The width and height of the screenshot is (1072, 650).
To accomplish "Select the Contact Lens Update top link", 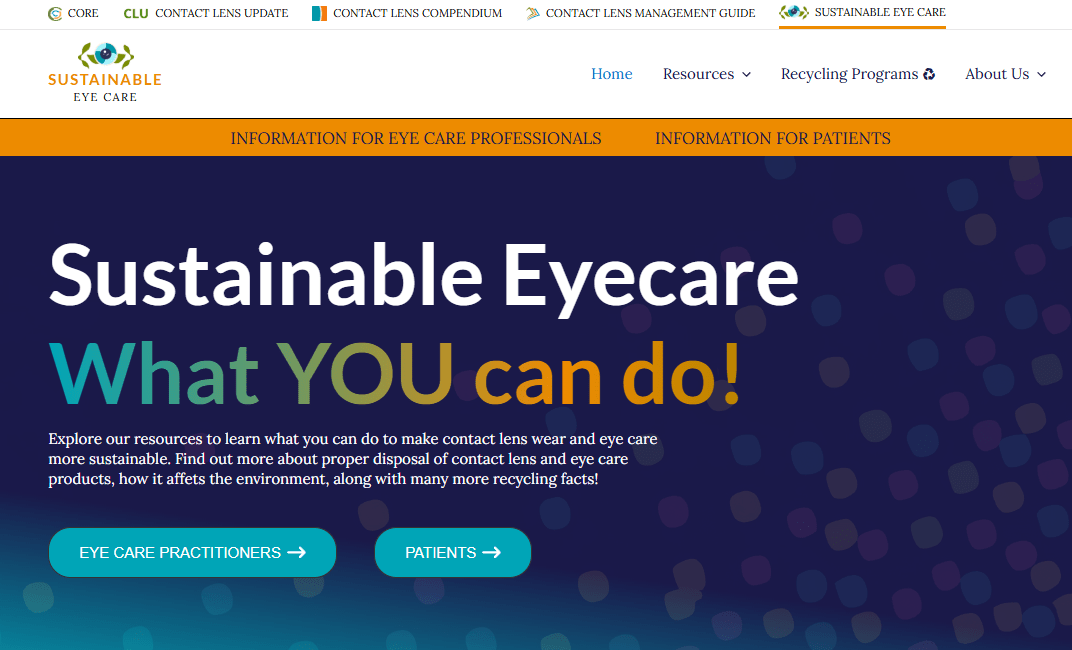I will [221, 14].
